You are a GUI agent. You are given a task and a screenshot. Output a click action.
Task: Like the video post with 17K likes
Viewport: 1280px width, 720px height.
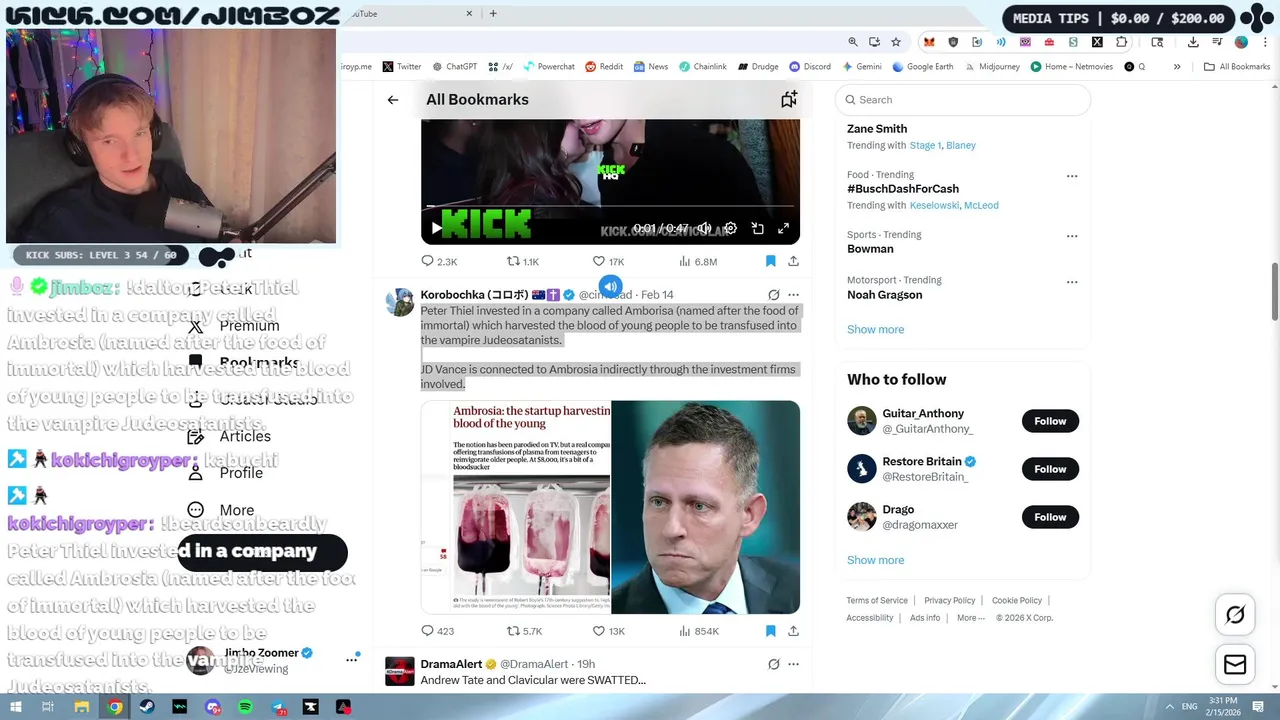[x=608, y=261]
